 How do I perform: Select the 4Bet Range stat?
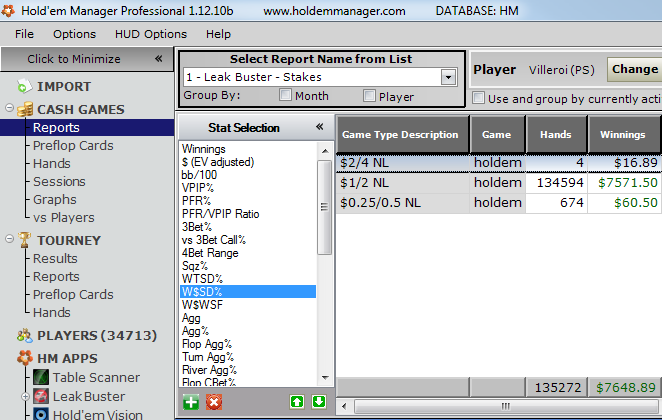point(248,253)
